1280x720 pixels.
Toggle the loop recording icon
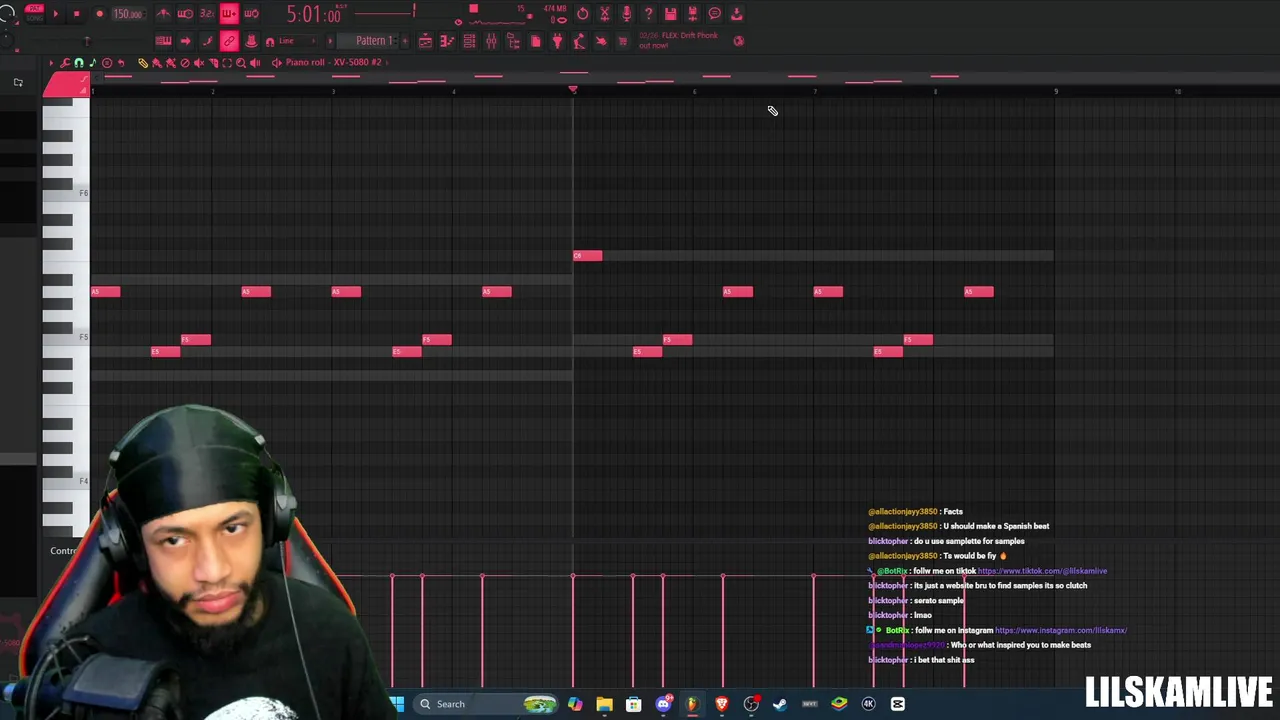point(251,13)
